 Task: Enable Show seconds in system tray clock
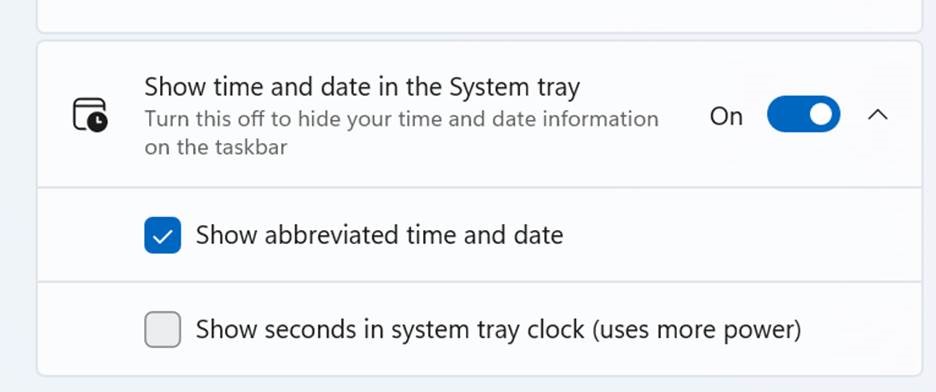162,329
